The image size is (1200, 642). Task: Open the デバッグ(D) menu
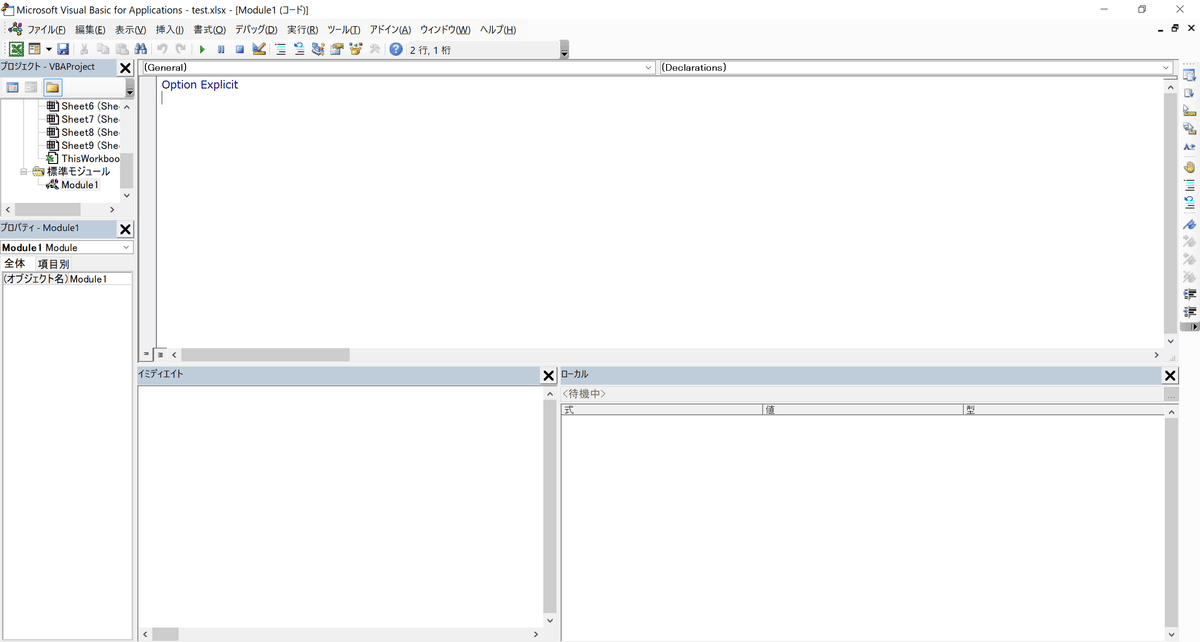click(x=256, y=30)
